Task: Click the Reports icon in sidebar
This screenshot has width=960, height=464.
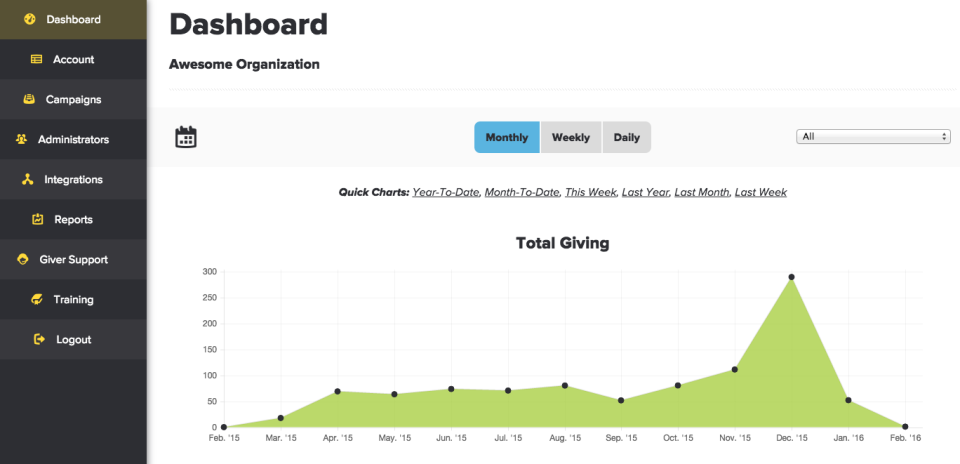Action: (x=38, y=219)
